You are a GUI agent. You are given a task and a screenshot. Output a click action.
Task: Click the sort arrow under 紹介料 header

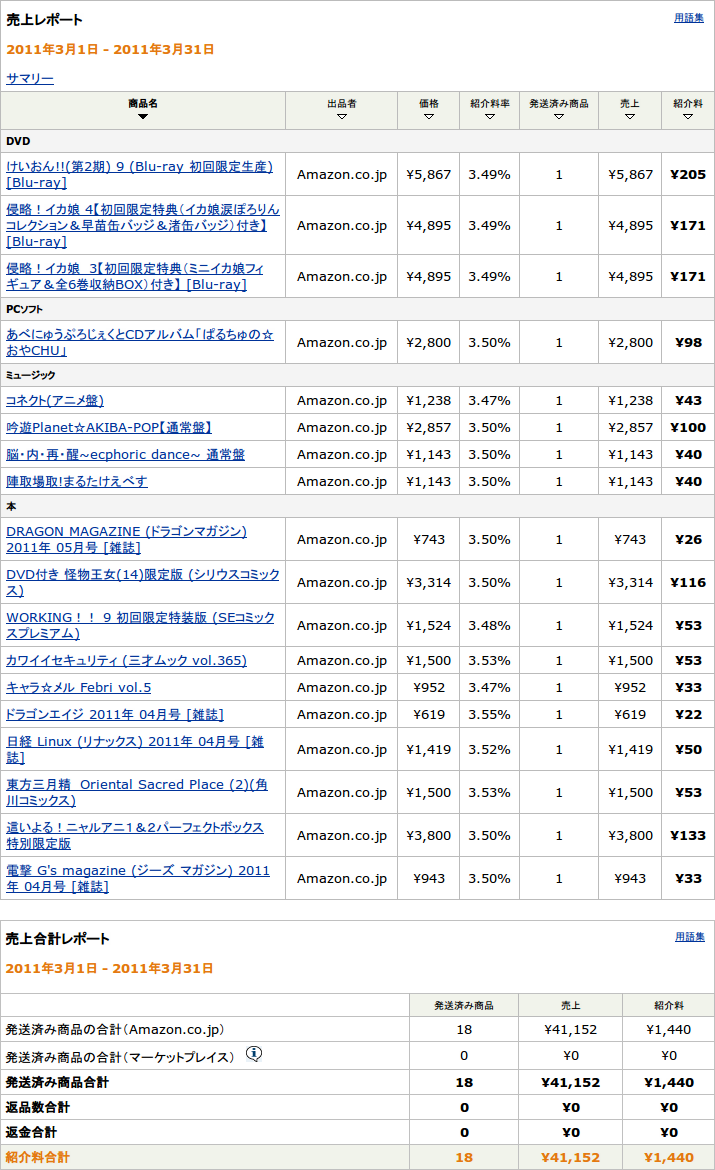click(x=688, y=117)
